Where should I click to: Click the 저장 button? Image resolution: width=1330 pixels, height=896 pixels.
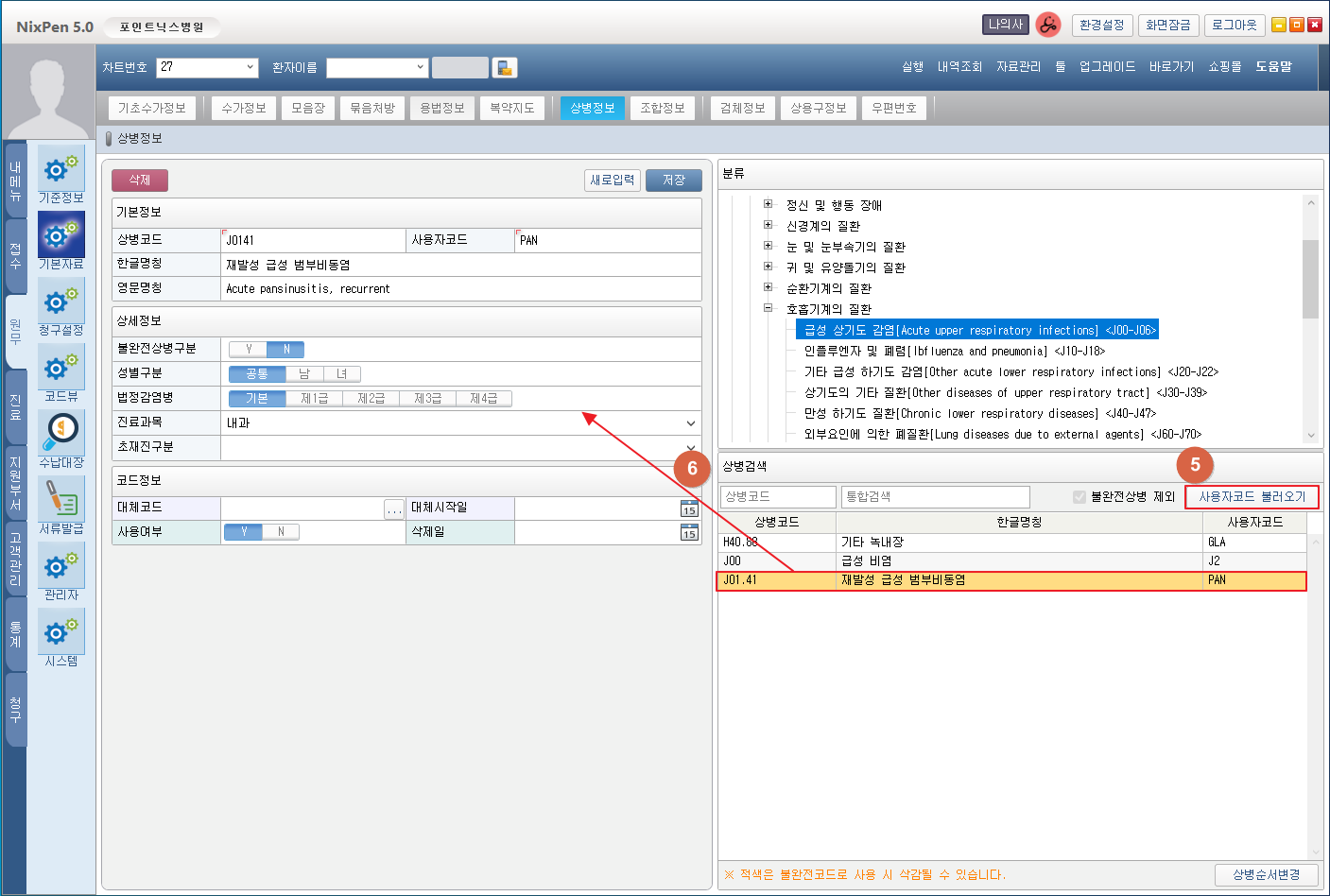coord(673,181)
